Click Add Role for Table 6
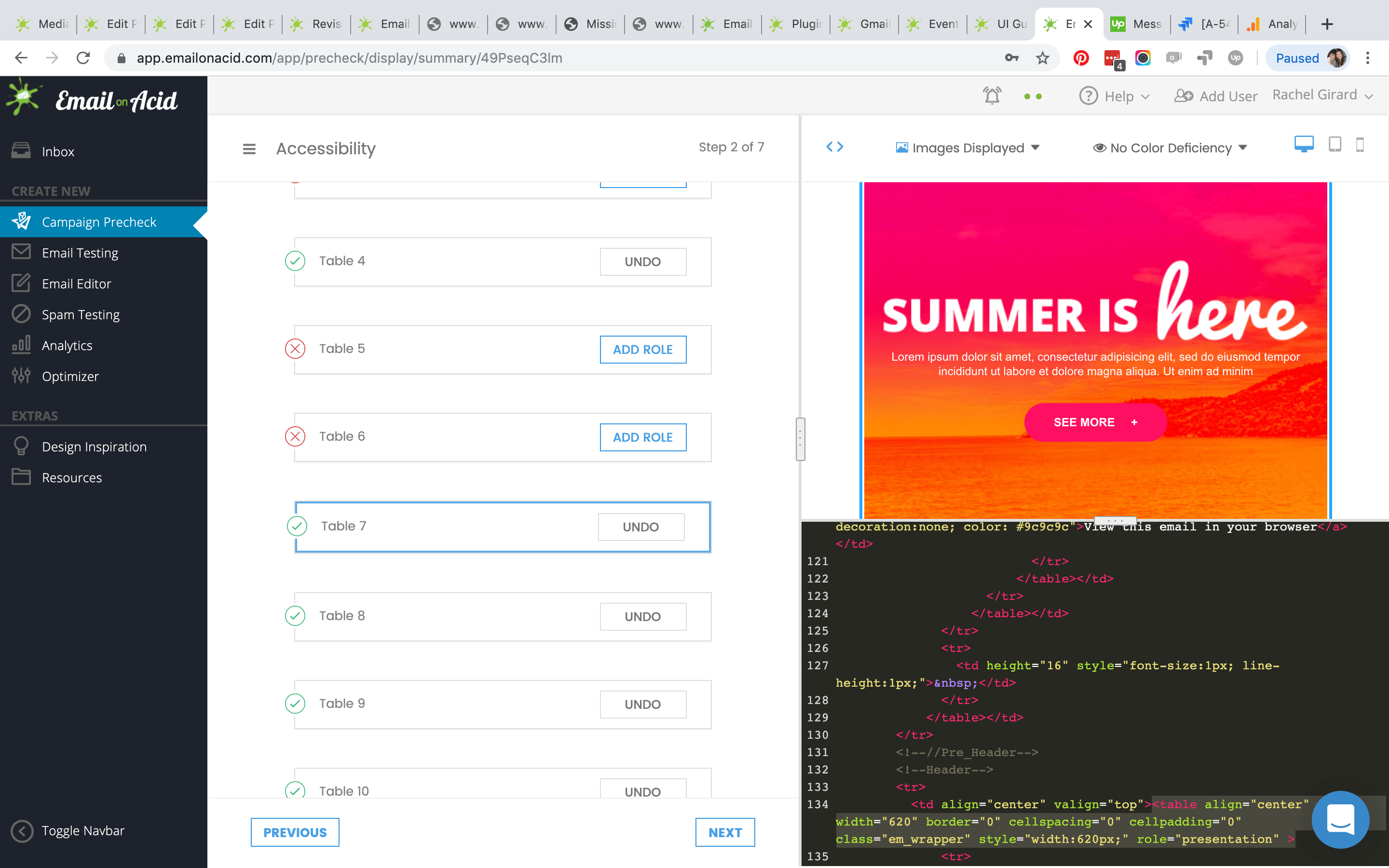 tap(642, 437)
